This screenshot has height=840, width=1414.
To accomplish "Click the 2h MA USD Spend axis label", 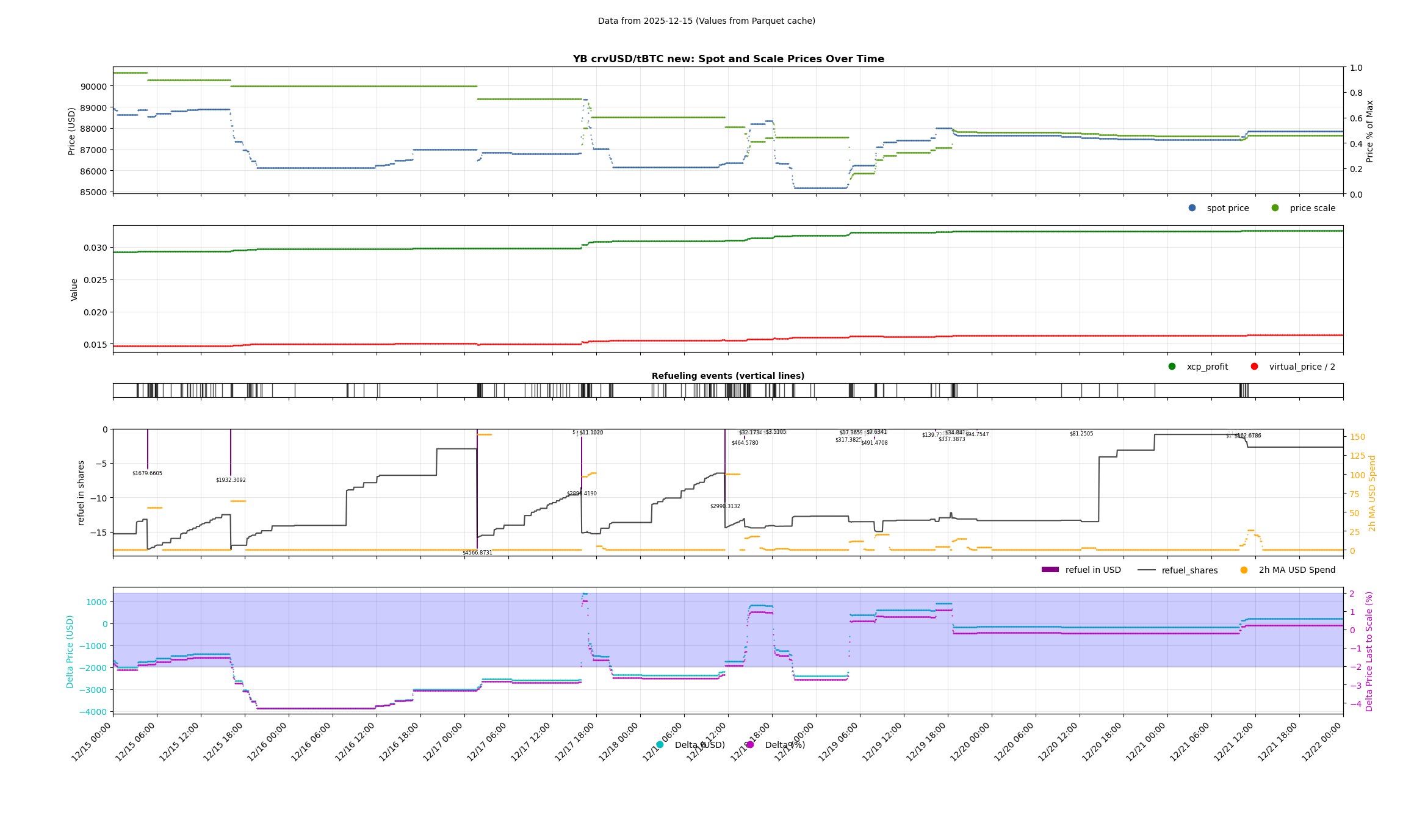I will click(x=1372, y=493).
